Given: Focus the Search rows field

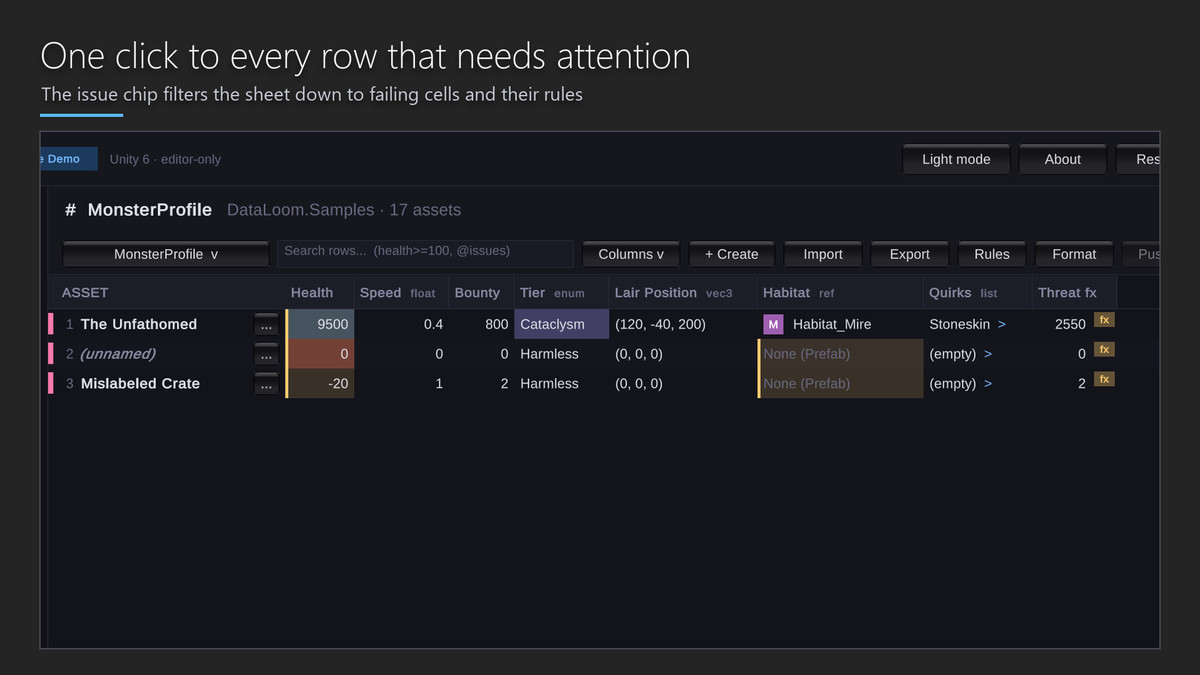Looking at the screenshot, I should [425, 253].
